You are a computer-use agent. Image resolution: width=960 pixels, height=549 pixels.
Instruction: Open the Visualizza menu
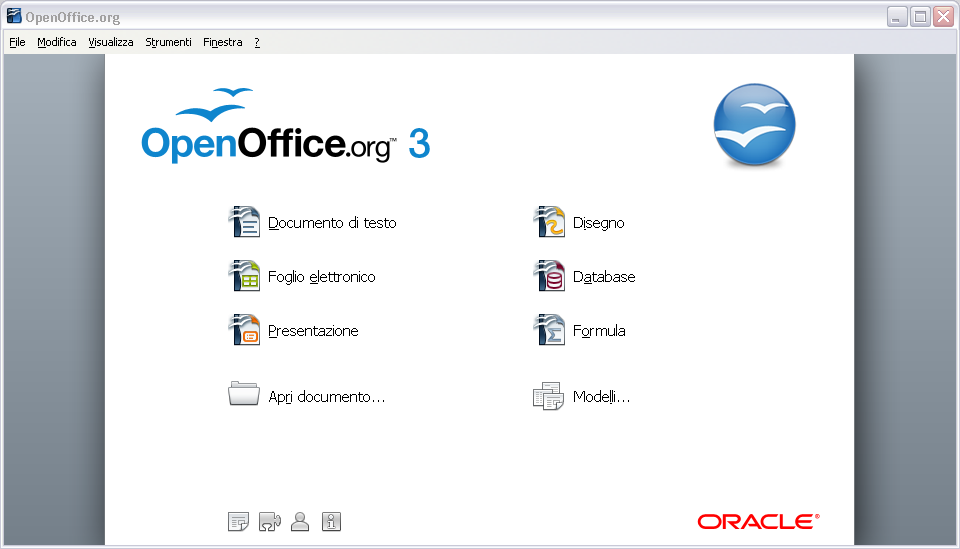pyautogui.click(x=111, y=42)
